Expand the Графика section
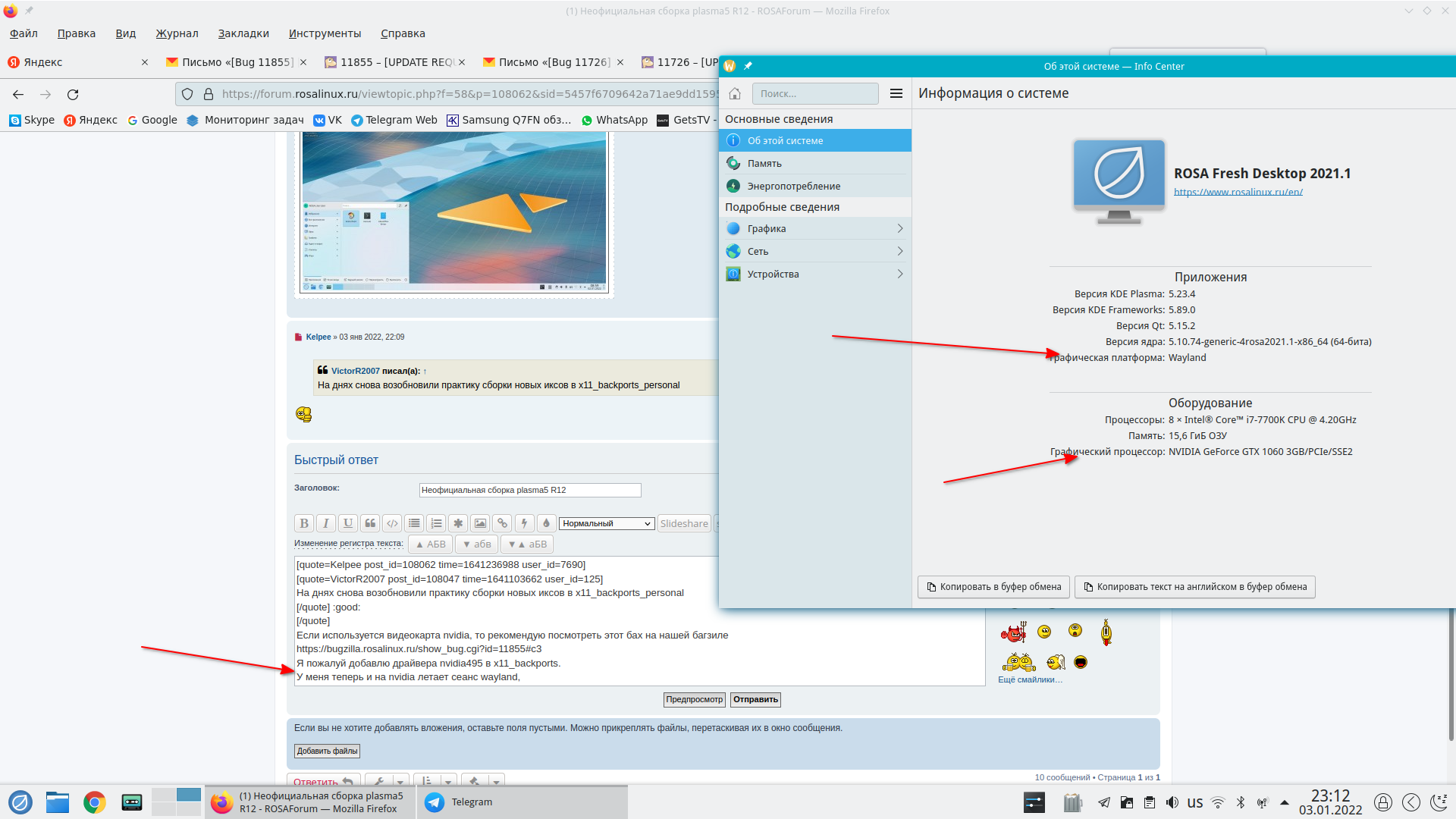Screen dimensions: 1456x819 814,228
